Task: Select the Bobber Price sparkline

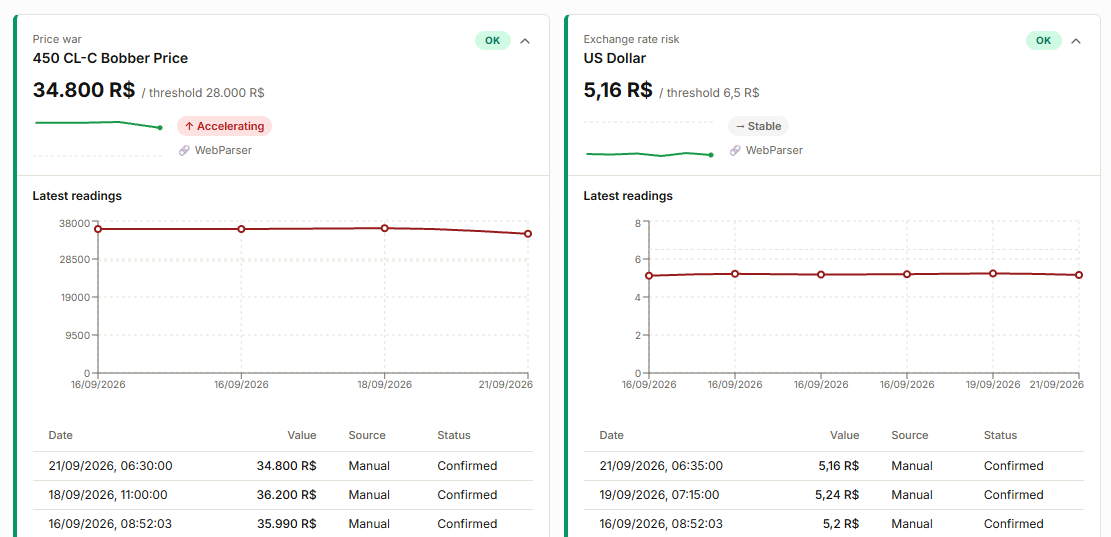Action: click(98, 138)
